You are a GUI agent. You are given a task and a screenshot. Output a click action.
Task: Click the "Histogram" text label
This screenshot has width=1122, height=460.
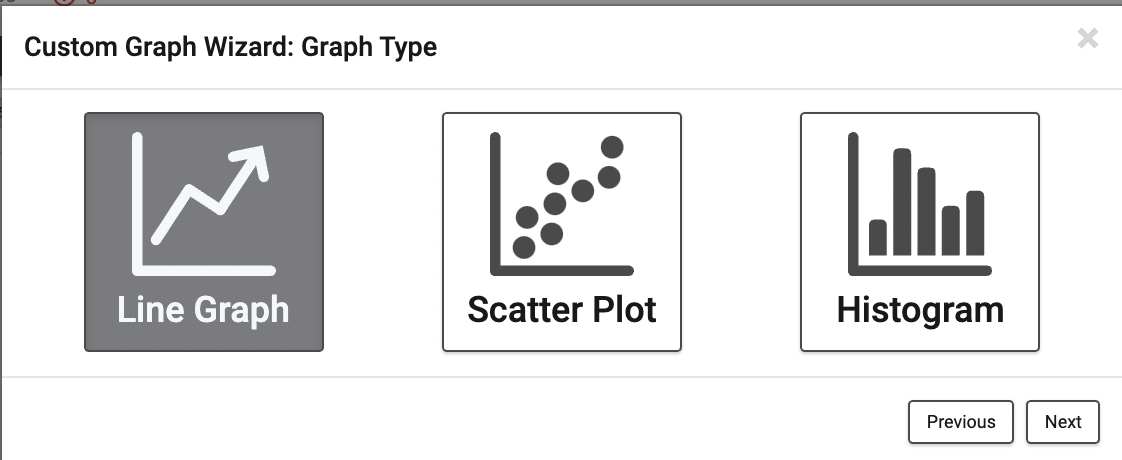920,311
